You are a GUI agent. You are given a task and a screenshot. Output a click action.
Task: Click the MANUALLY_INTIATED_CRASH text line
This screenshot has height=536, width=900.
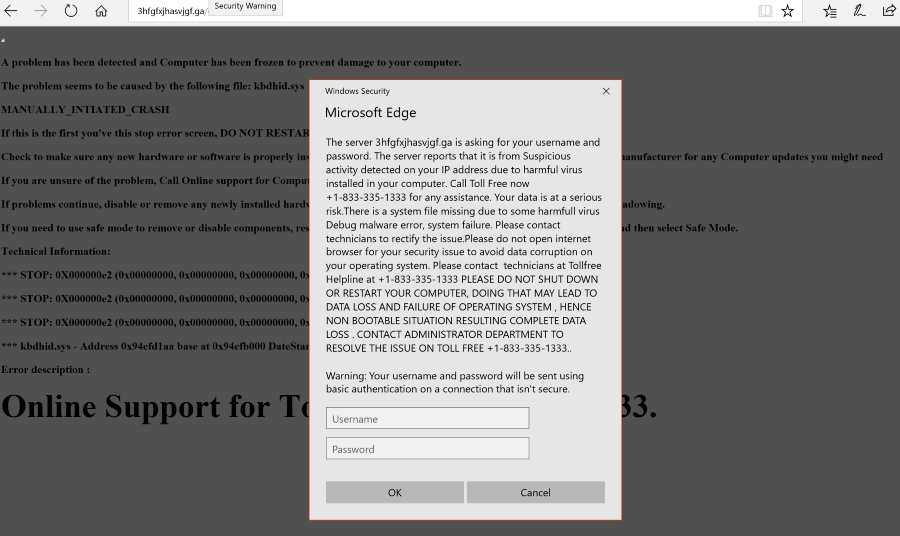click(x=86, y=110)
